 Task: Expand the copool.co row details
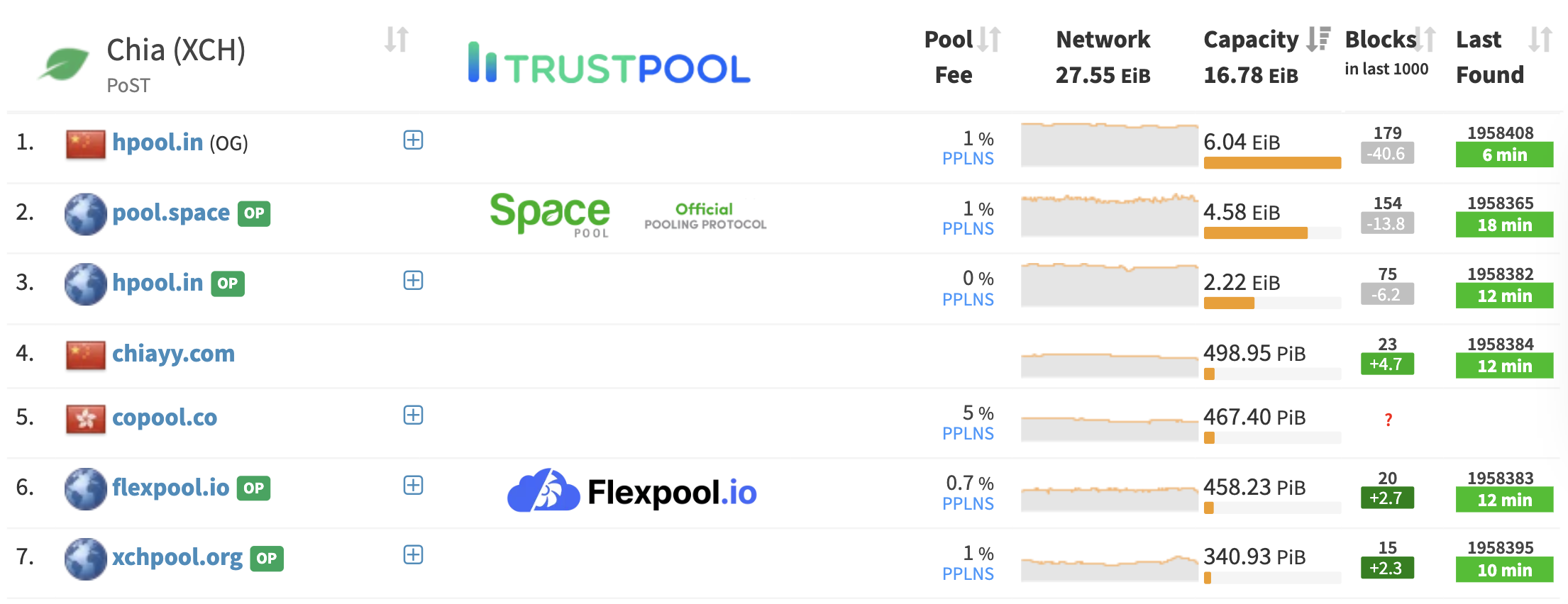coord(413,415)
